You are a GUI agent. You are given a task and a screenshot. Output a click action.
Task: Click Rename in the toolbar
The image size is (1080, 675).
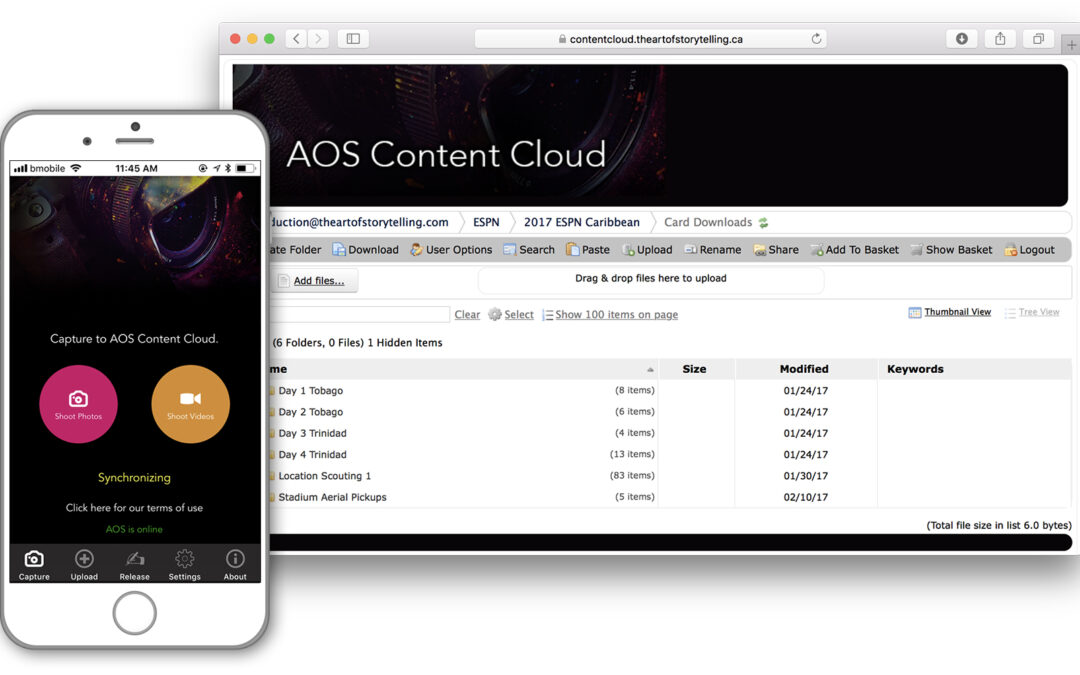(713, 250)
